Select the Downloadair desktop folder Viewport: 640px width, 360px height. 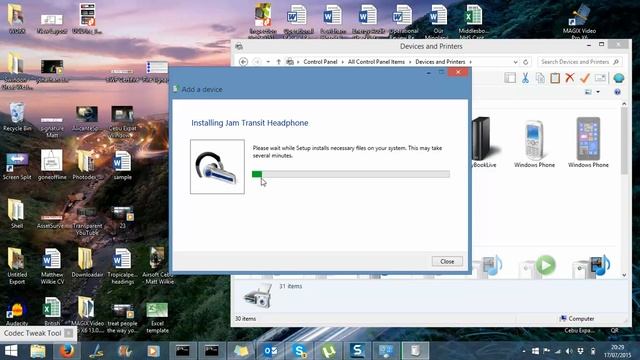87,263
